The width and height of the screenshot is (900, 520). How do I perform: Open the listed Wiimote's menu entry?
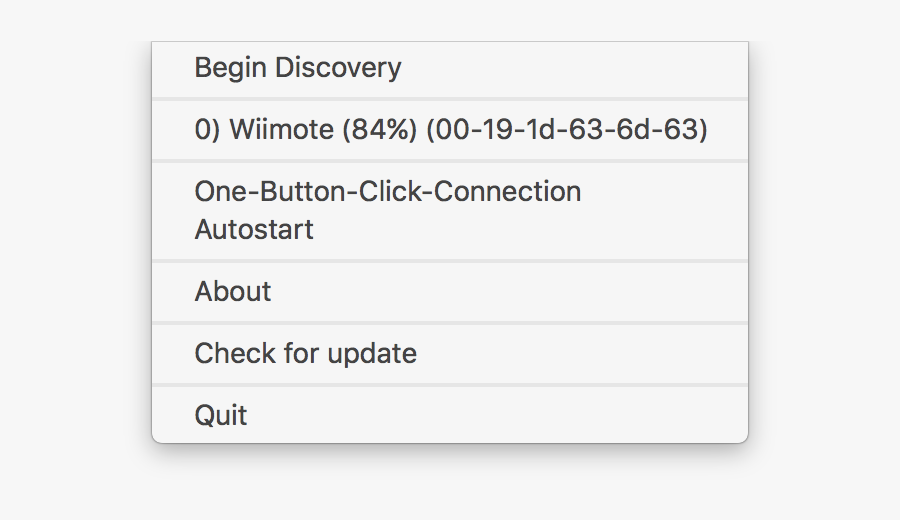click(450, 130)
